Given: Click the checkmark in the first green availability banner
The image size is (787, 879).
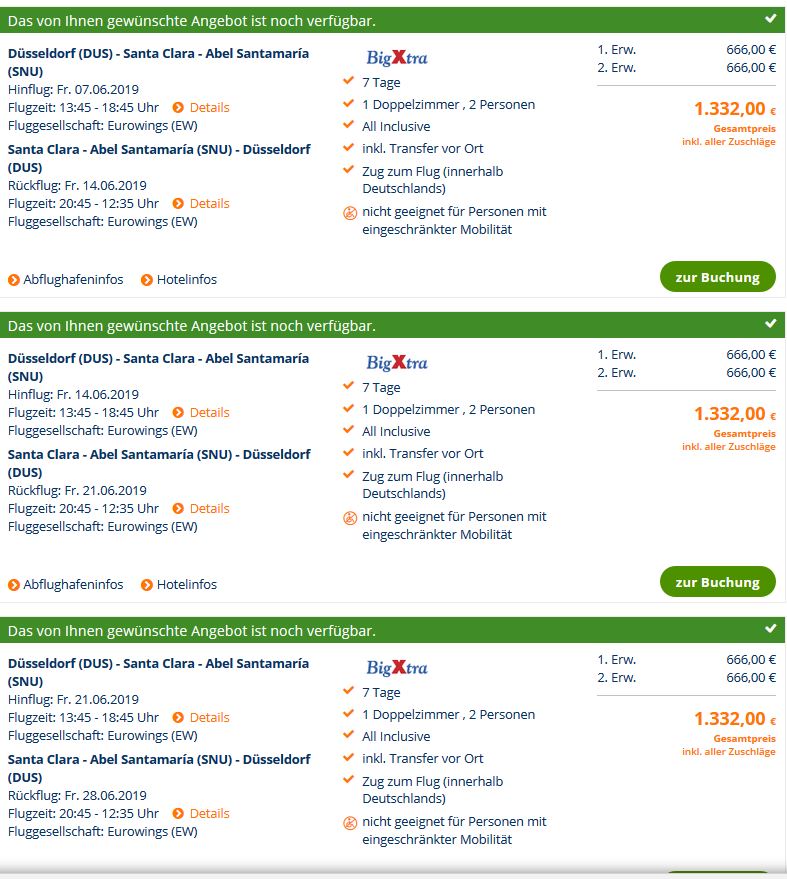Looking at the screenshot, I should click(x=771, y=19).
